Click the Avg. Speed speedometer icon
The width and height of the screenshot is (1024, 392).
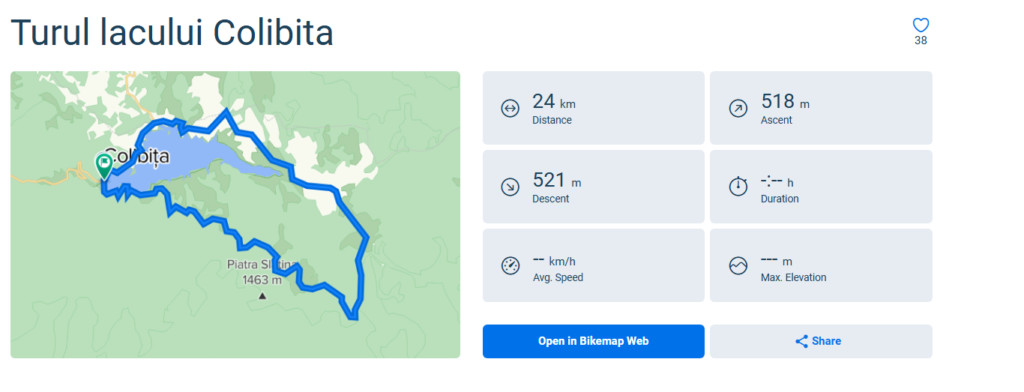point(509,266)
